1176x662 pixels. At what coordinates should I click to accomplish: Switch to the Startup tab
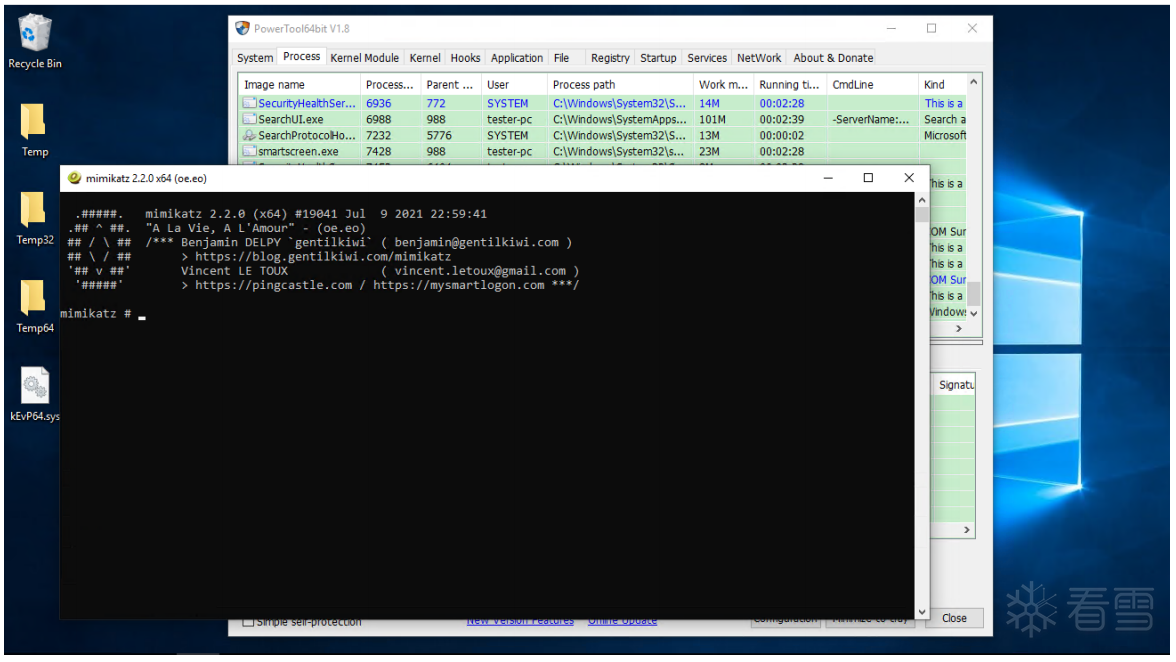click(x=658, y=58)
